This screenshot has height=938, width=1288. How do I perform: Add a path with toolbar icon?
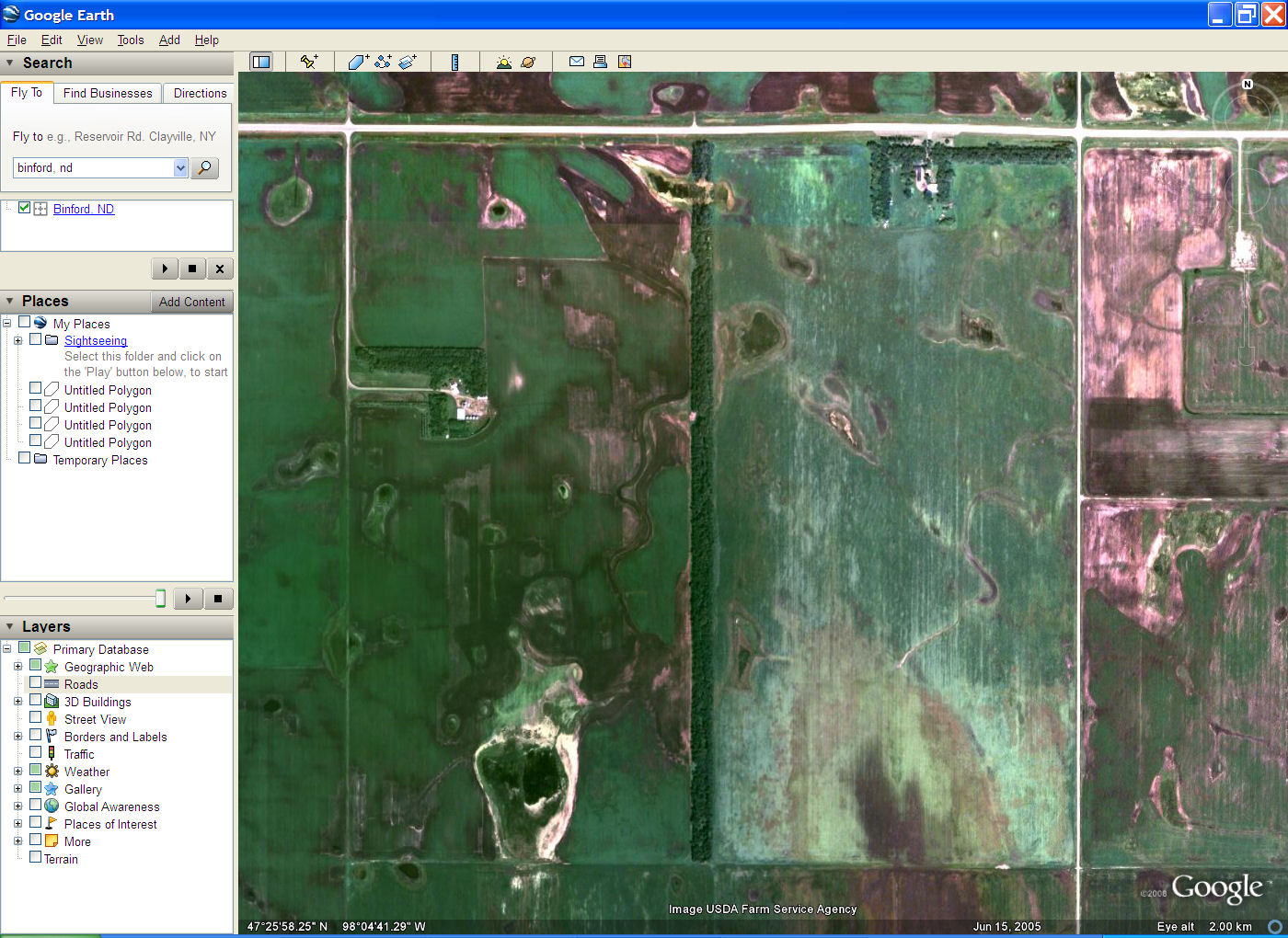[x=383, y=62]
